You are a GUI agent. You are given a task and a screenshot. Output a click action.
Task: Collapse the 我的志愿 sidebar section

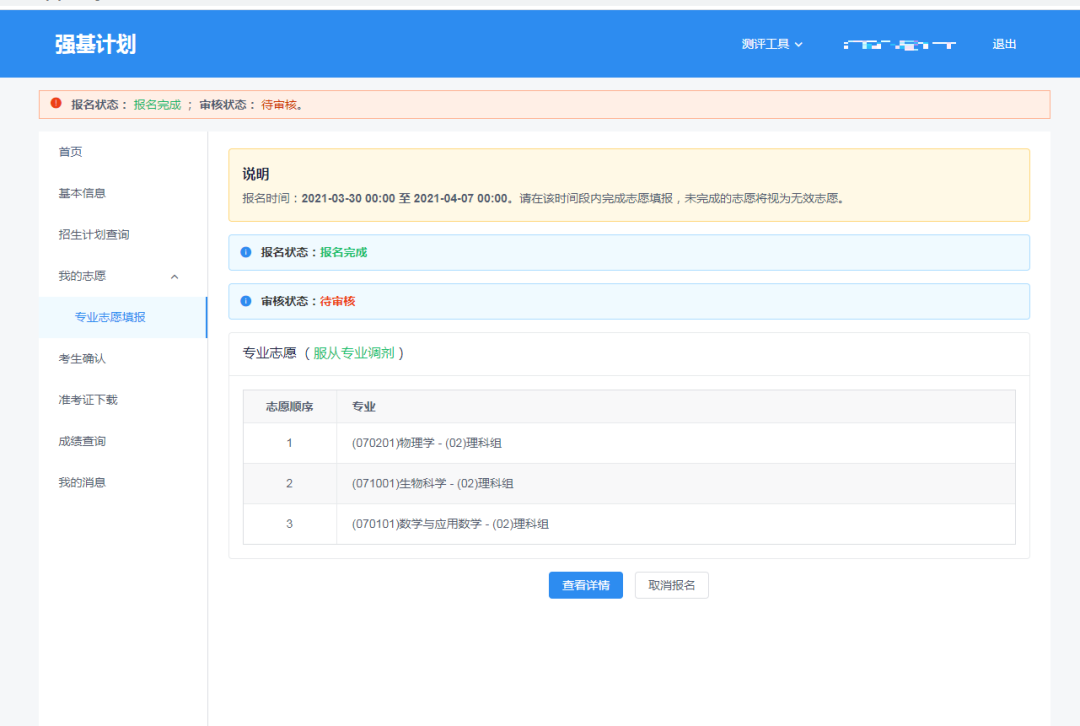click(175, 276)
